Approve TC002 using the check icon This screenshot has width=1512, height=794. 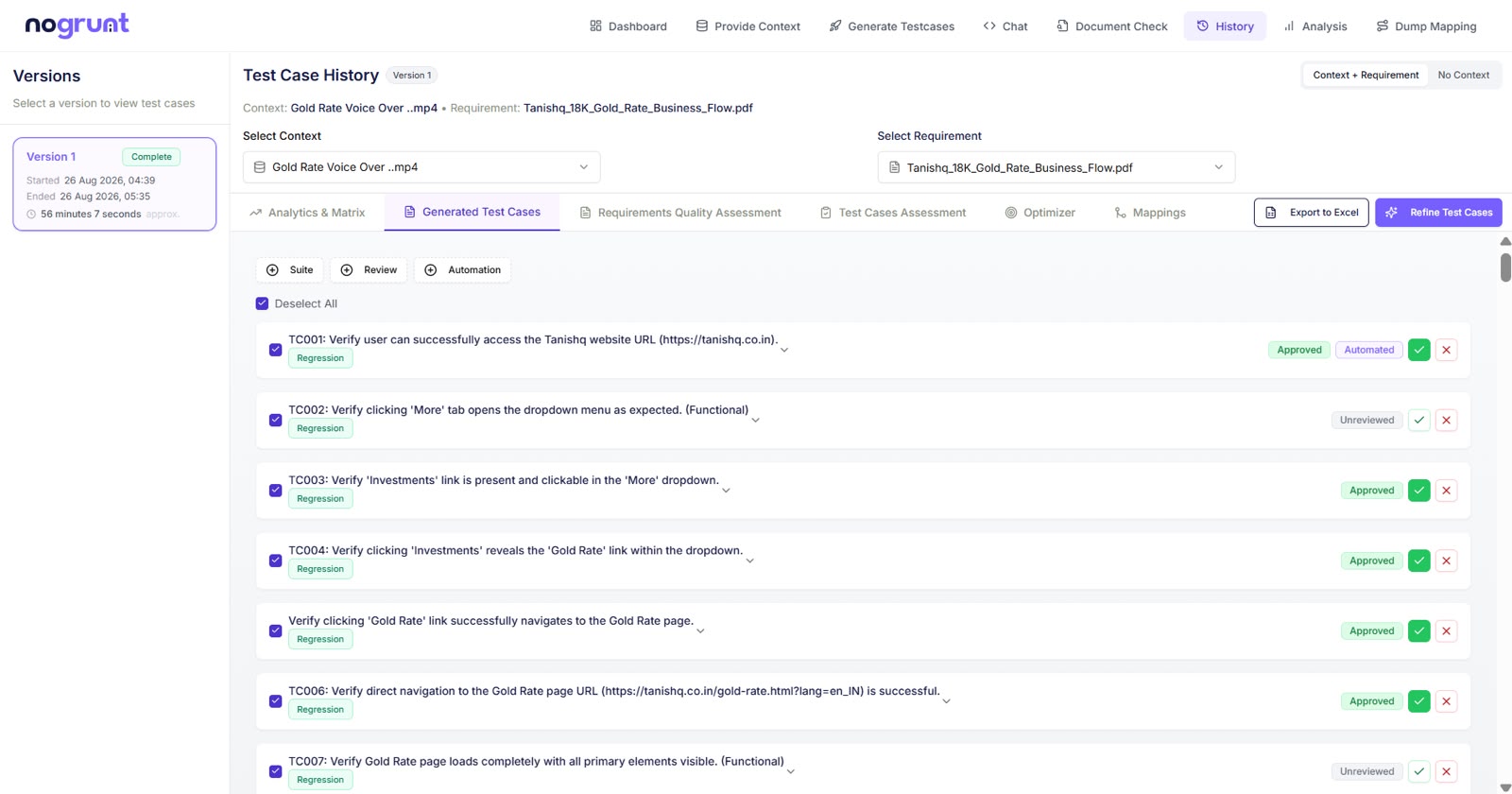click(1418, 420)
